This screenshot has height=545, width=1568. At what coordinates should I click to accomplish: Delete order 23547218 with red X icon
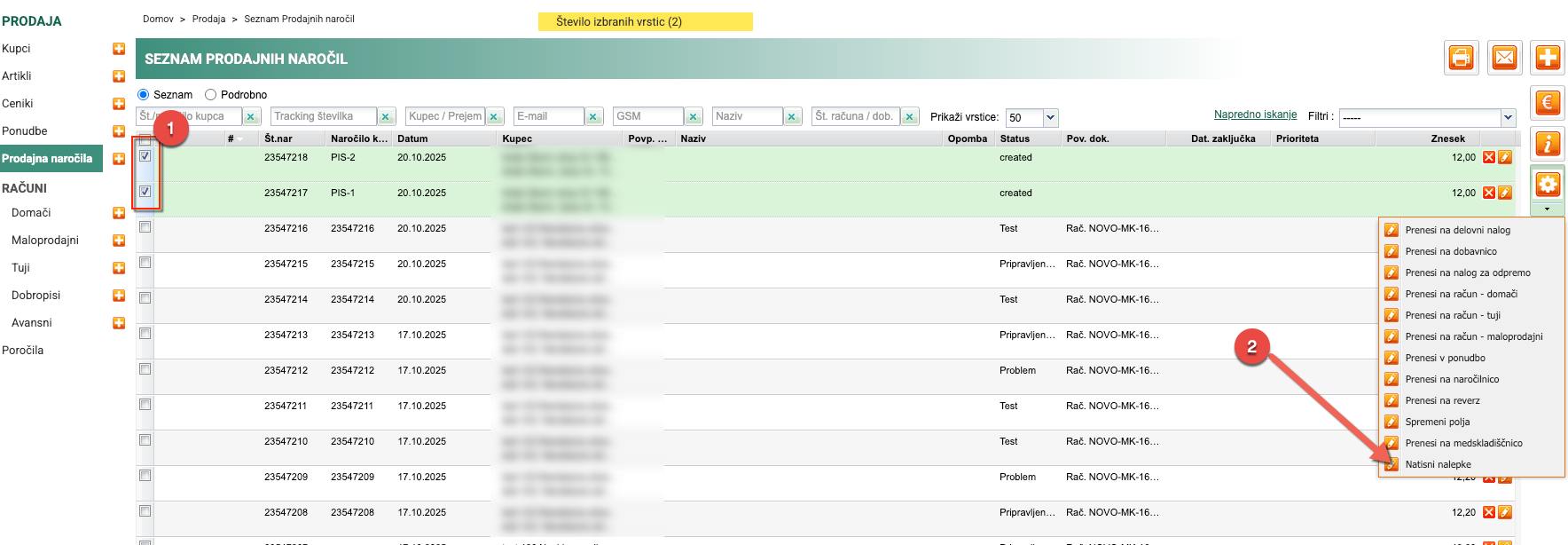coord(1489,157)
